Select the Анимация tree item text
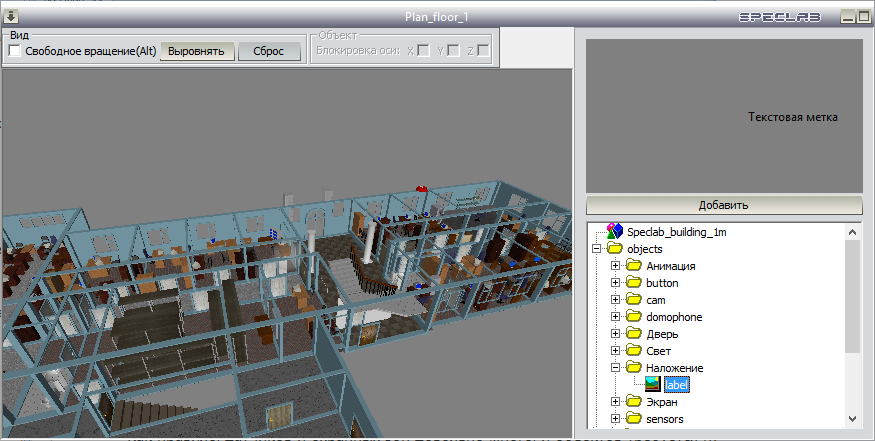This screenshot has width=875, height=441. 671,266
